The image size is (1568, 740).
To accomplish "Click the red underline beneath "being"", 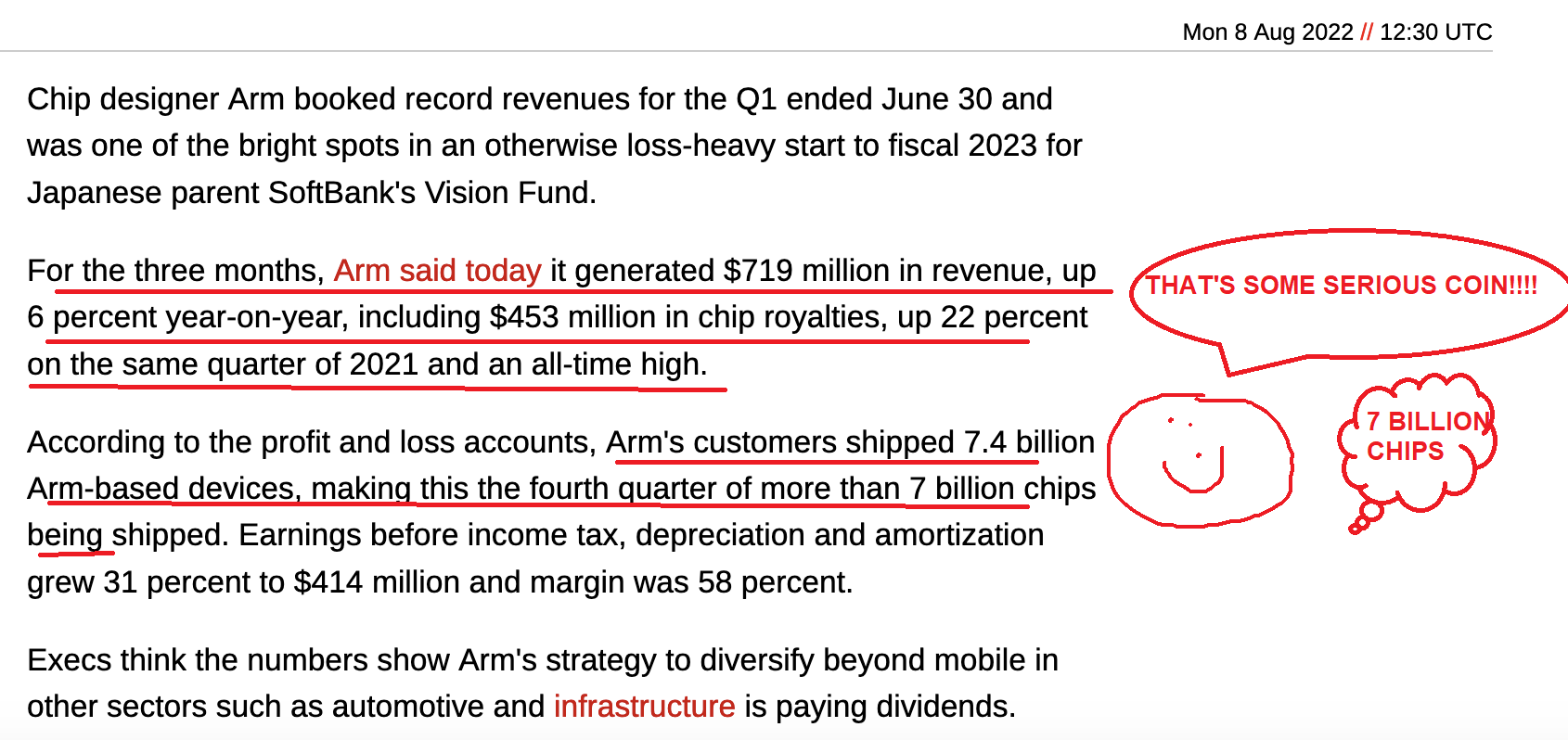I will click(75, 554).
